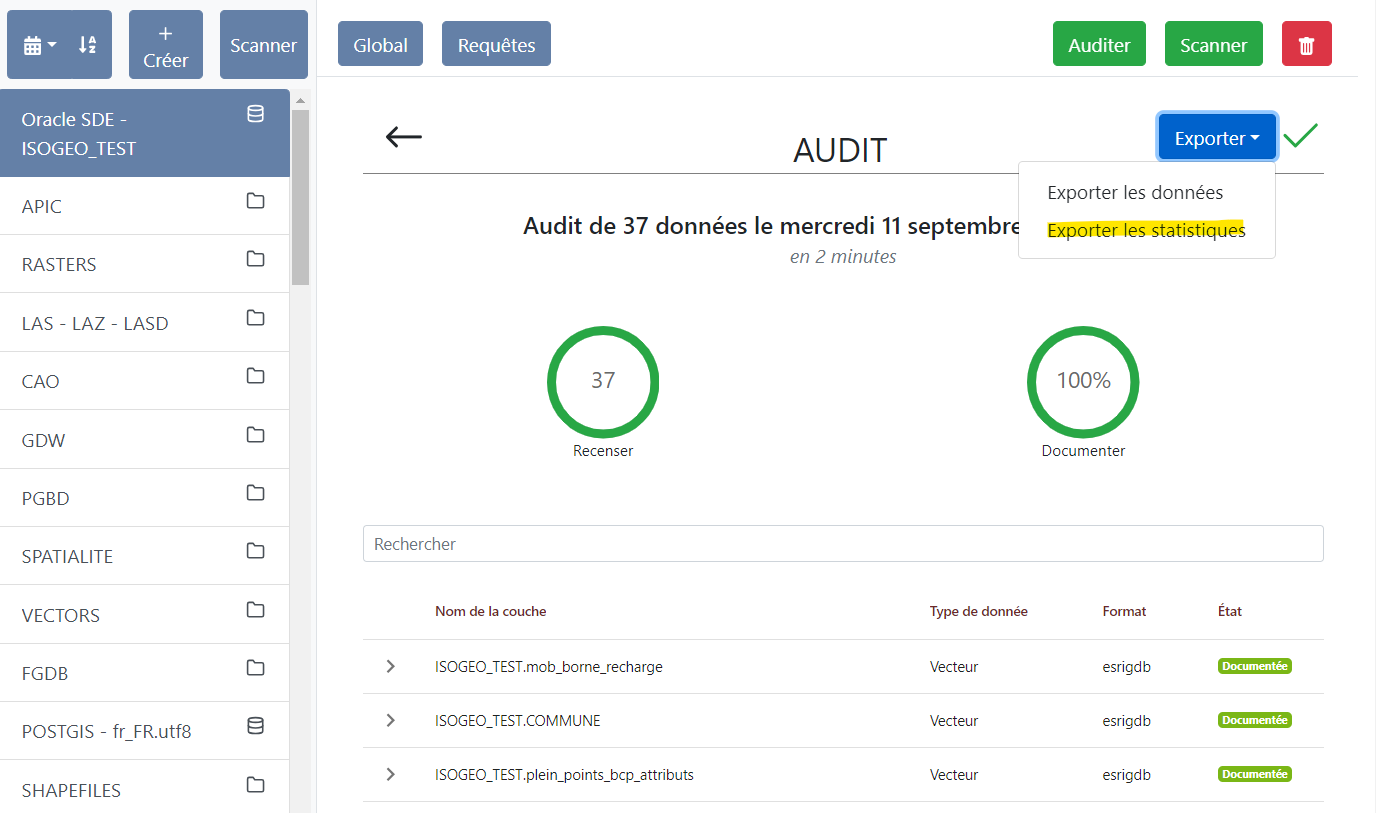Expand the ISOGEO_TEST.COMMUNE row

point(391,720)
